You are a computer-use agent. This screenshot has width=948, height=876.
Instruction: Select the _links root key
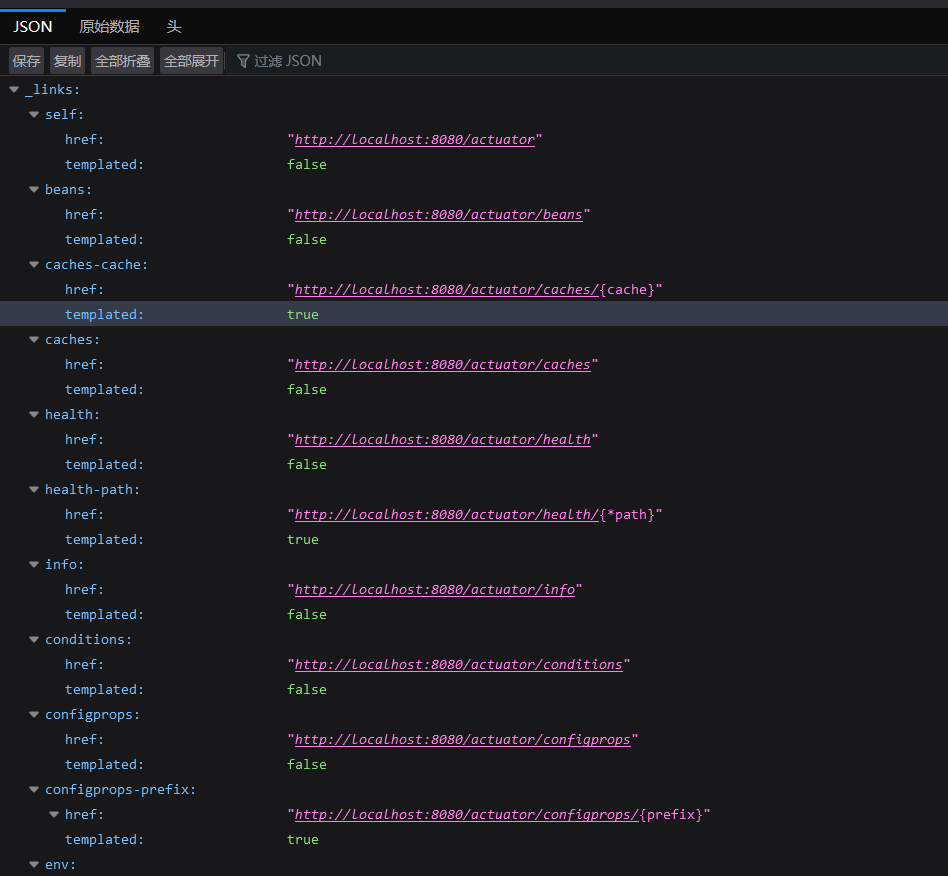tap(52, 89)
